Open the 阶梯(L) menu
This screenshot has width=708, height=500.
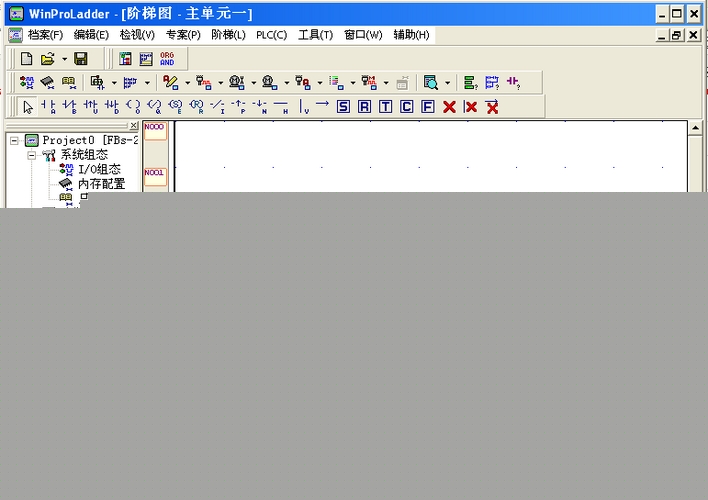click(228, 35)
